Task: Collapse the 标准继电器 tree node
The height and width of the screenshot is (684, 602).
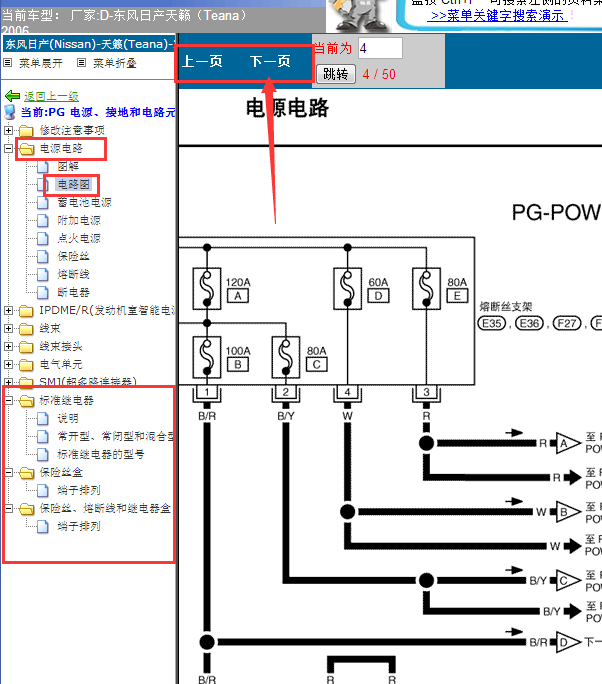Action: [x=8, y=400]
